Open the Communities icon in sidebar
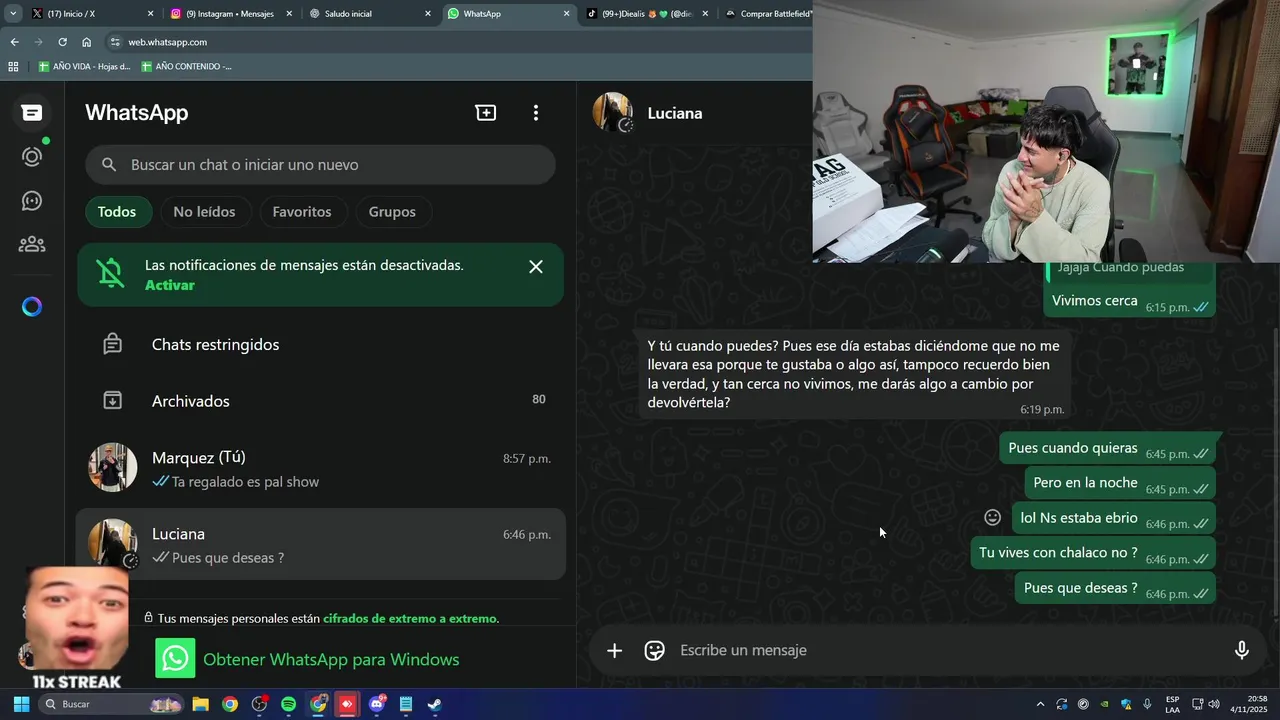The image size is (1280, 720). [32, 244]
